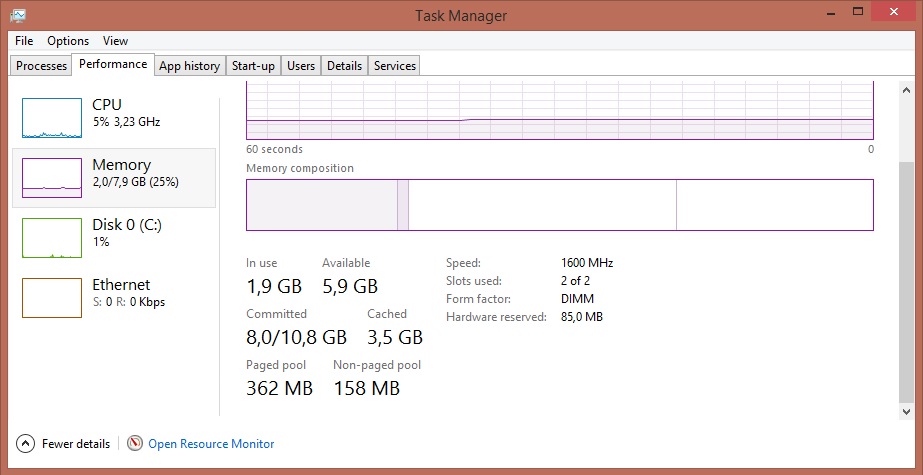923x475 pixels.
Task: Collapse view with Fewer details arrow icon
Action: point(26,444)
